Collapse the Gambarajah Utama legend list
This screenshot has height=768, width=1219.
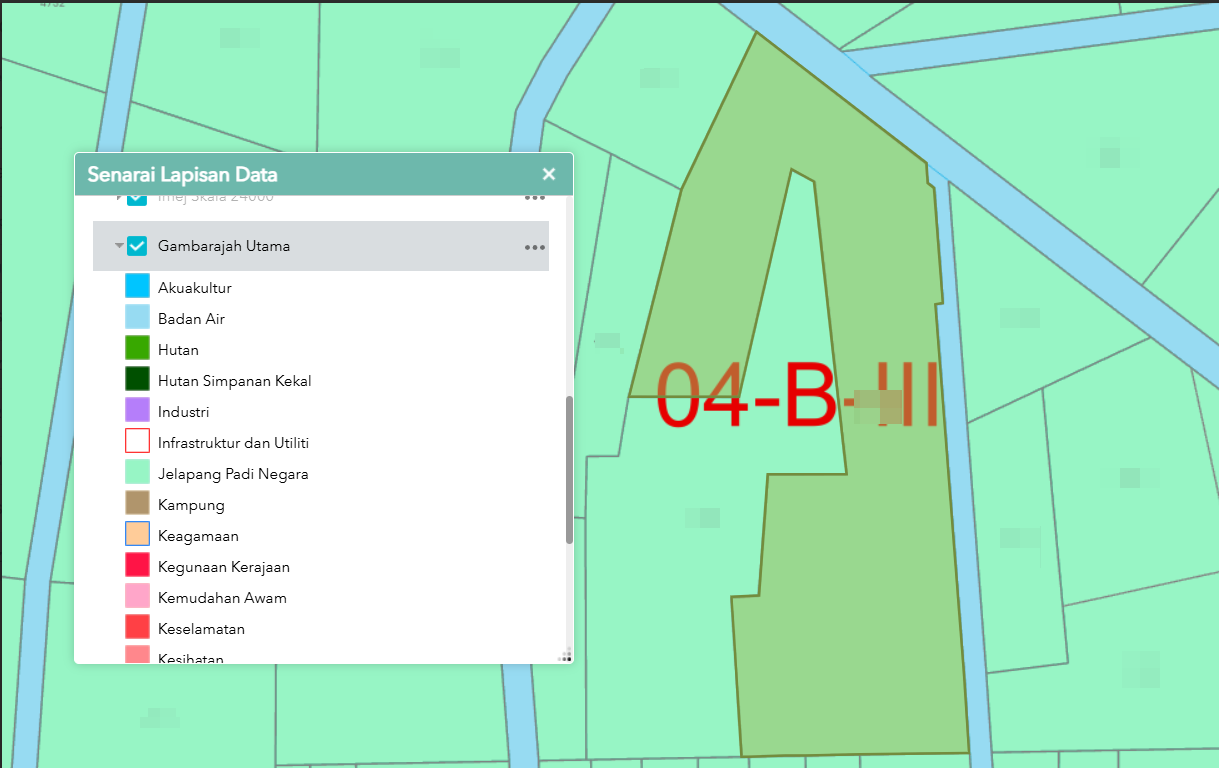coord(119,246)
